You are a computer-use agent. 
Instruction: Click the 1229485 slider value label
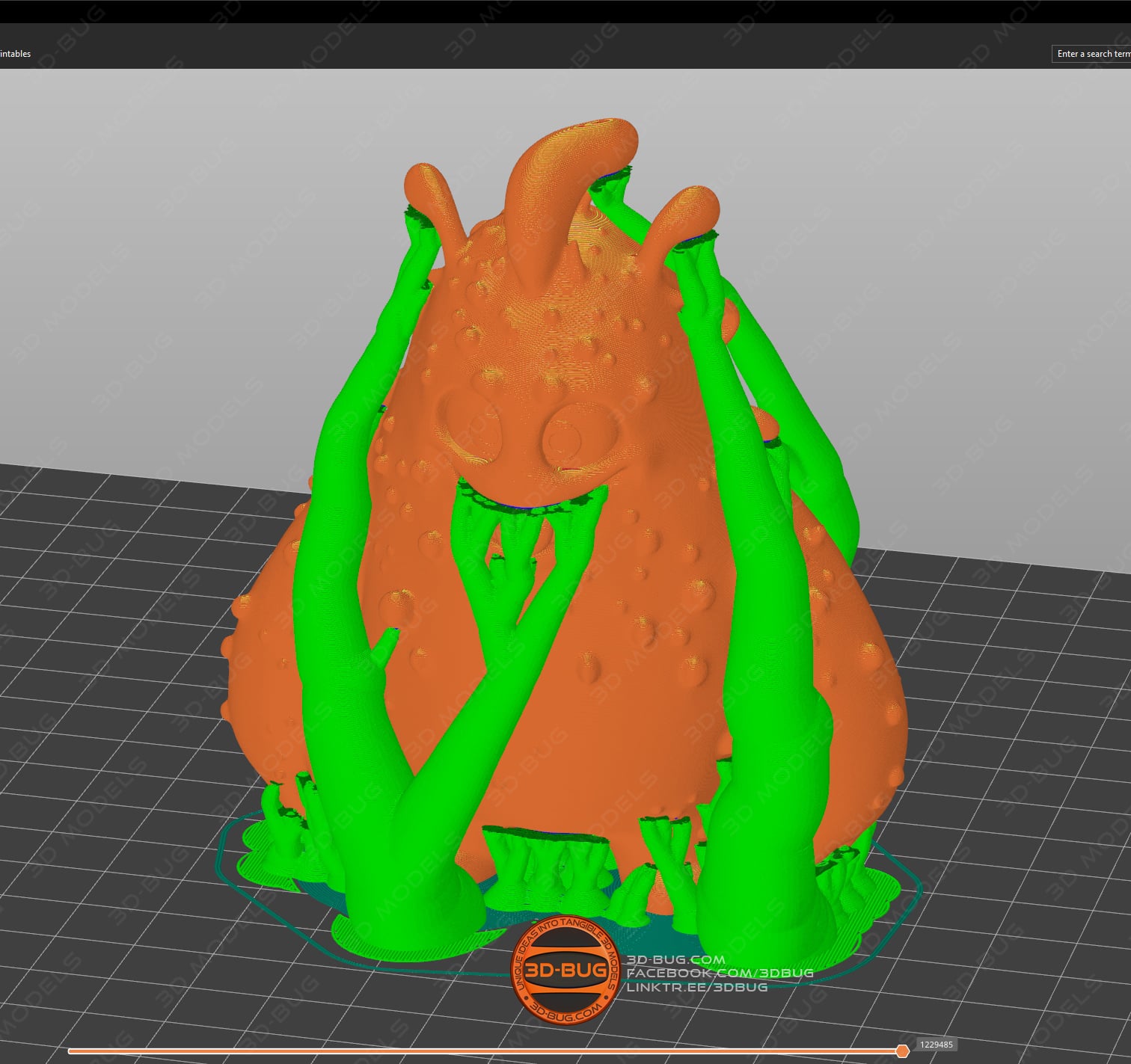click(x=937, y=1045)
